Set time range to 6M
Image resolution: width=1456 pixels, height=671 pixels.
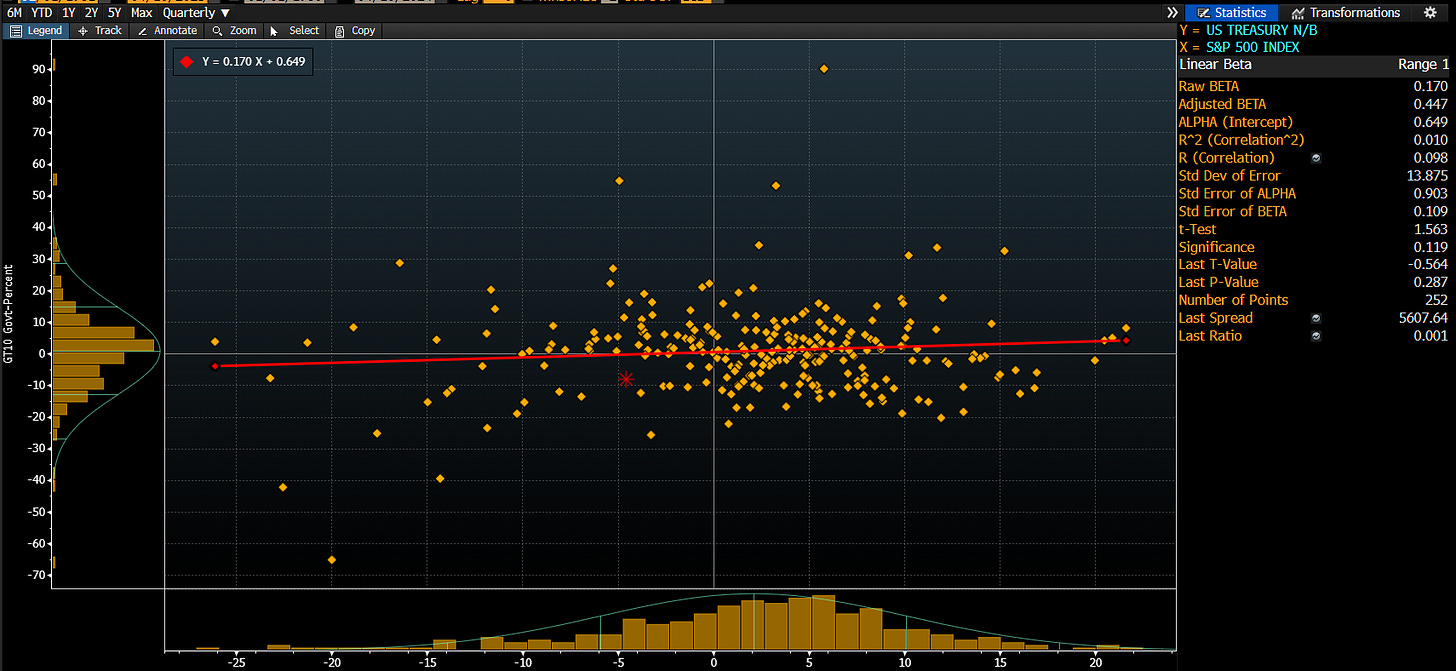[x=14, y=13]
